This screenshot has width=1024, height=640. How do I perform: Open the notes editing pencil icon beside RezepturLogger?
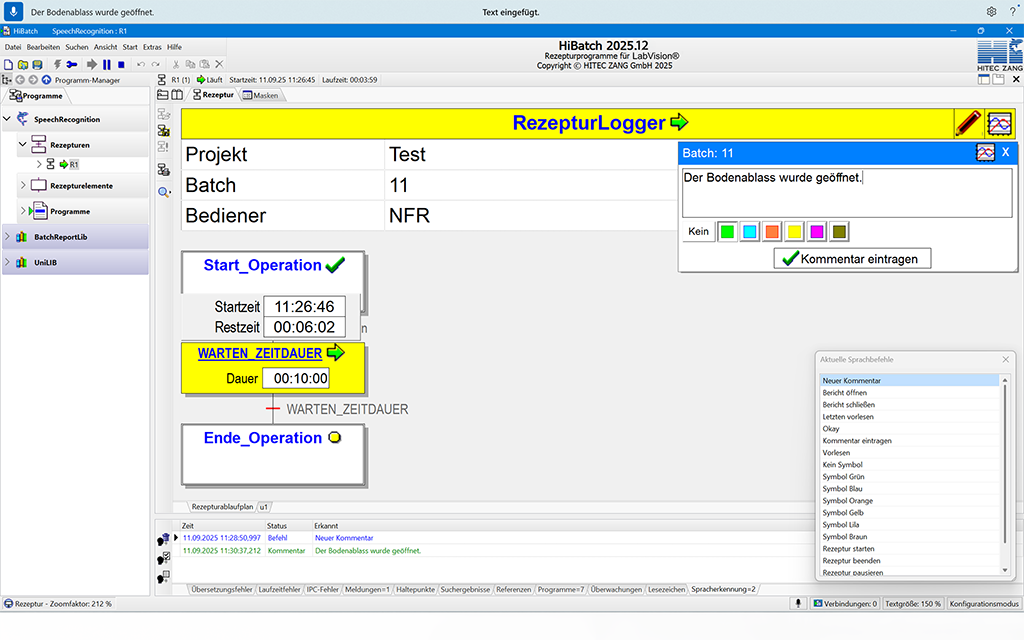click(x=968, y=123)
